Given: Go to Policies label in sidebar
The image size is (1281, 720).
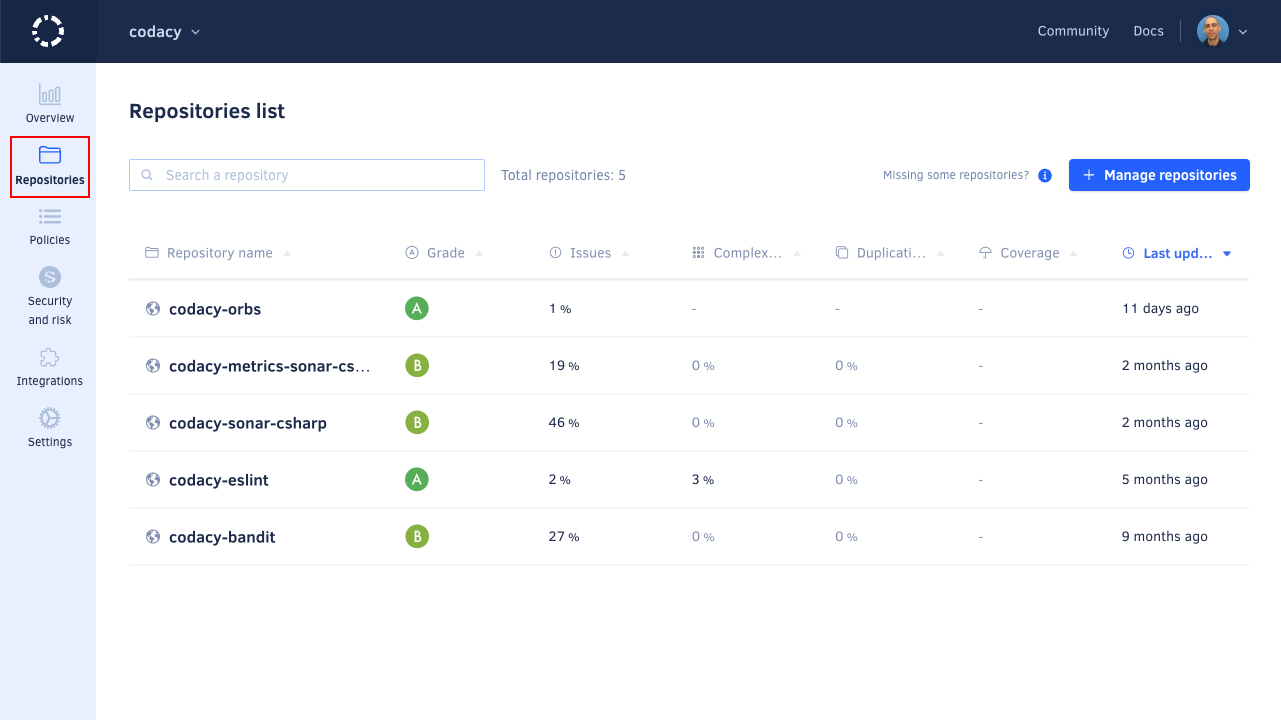Looking at the screenshot, I should [50, 240].
